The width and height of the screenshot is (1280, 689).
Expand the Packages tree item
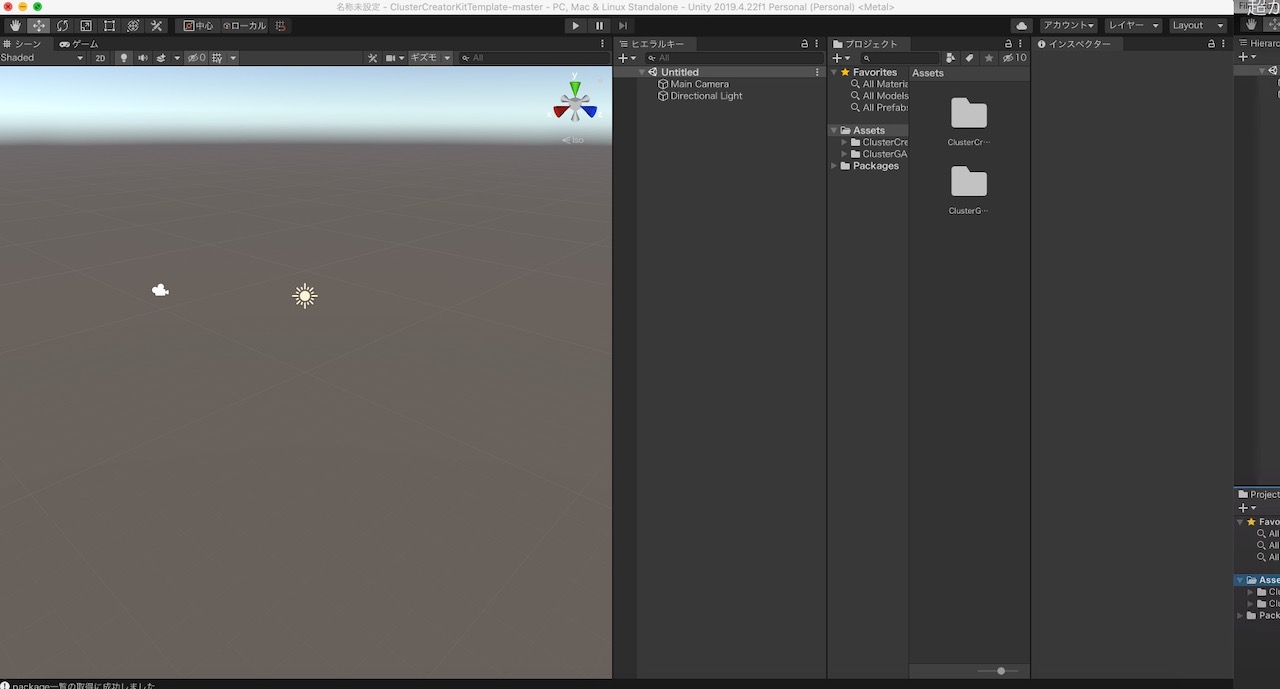pyautogui.click(x=834, y=165)
